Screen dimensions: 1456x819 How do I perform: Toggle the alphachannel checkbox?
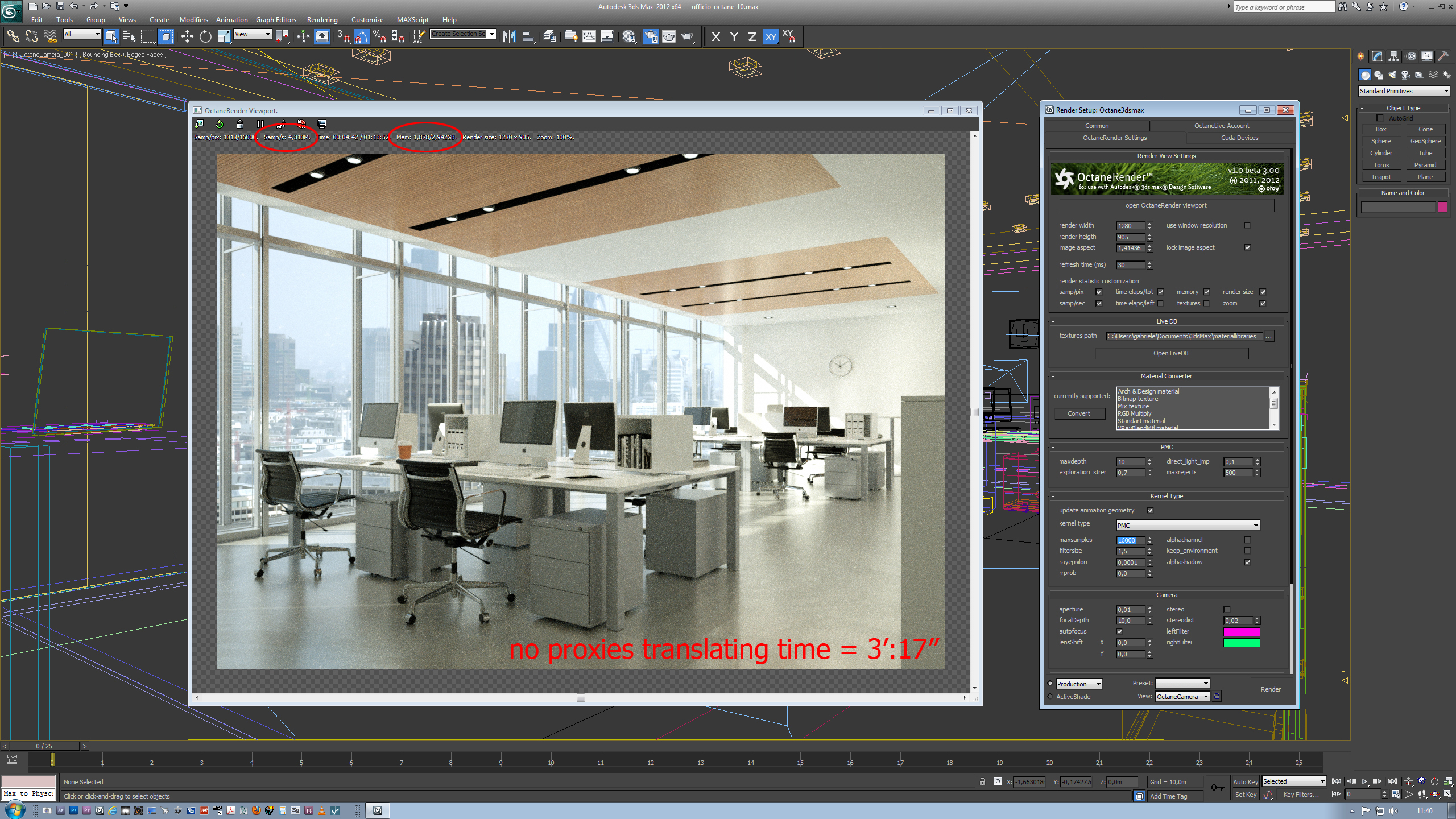point(1247,540)
